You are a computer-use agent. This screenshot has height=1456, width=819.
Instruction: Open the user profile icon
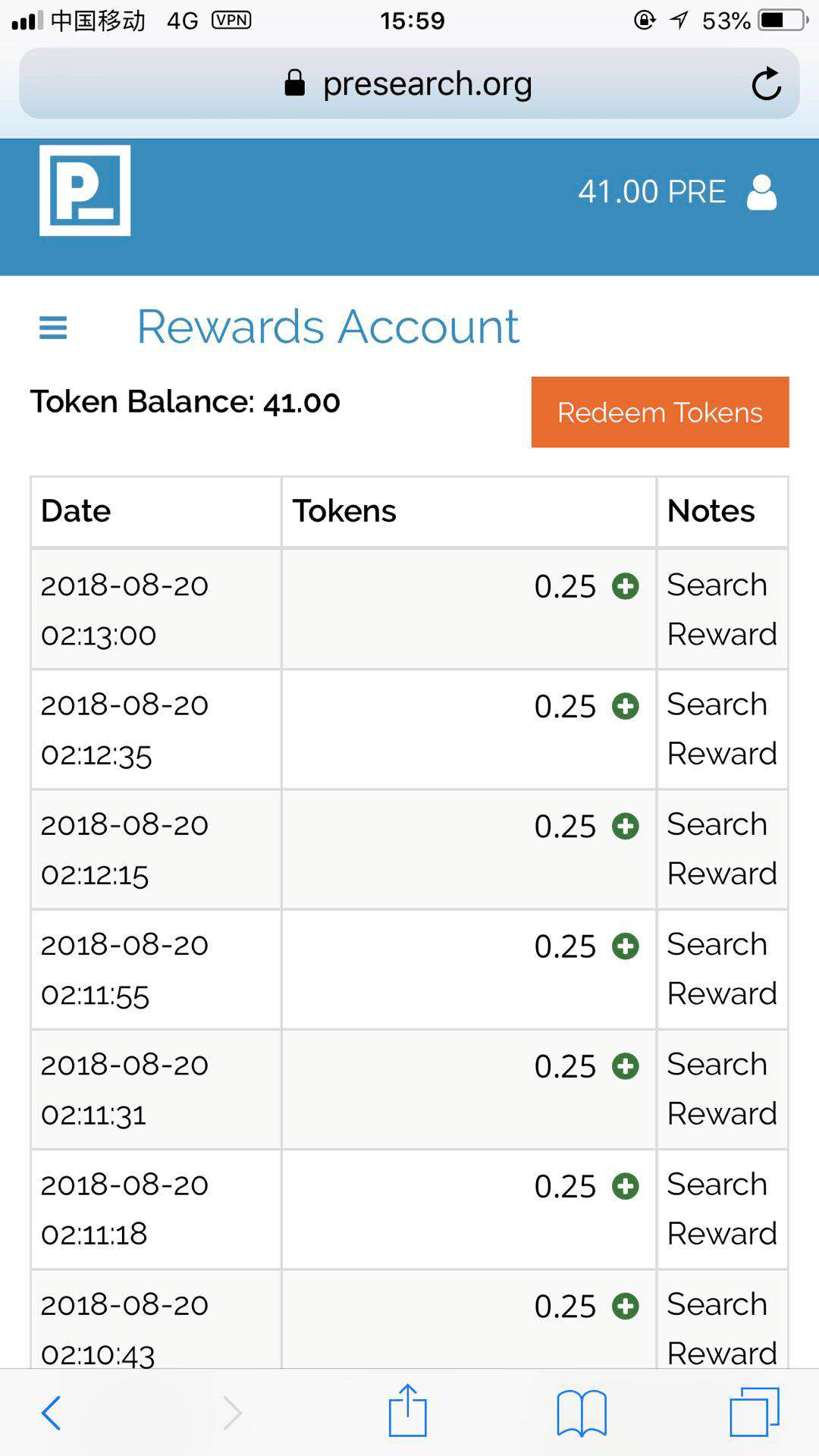(x=761, y=192)
